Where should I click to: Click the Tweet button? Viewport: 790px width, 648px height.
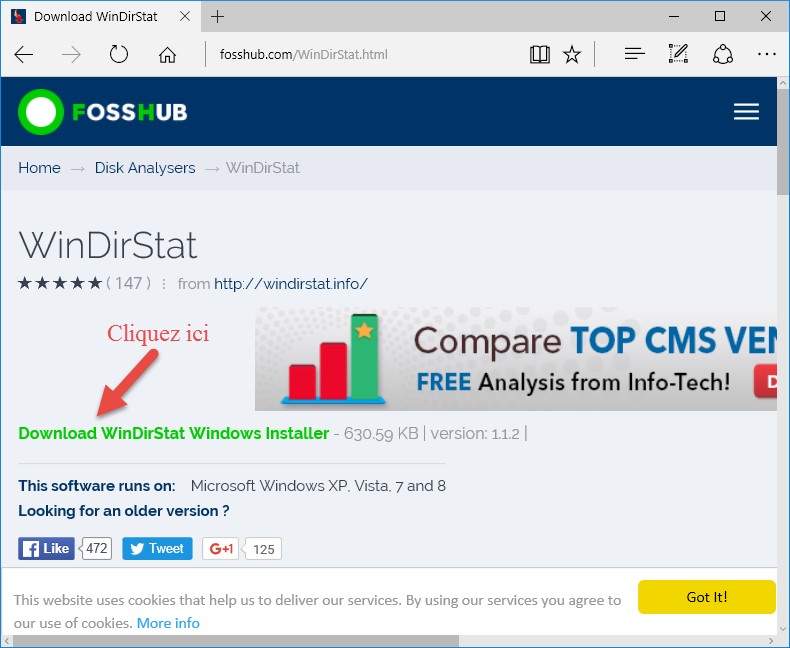point(157,548)
